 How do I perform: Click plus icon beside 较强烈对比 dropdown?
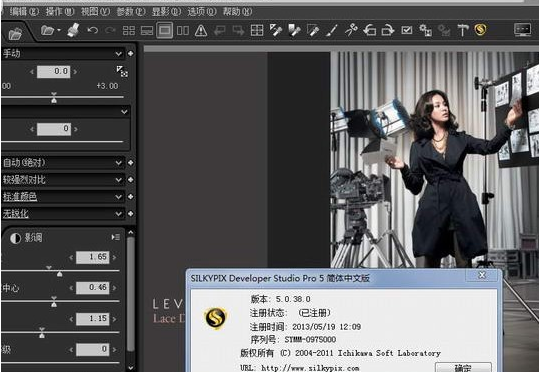[131, 179]
